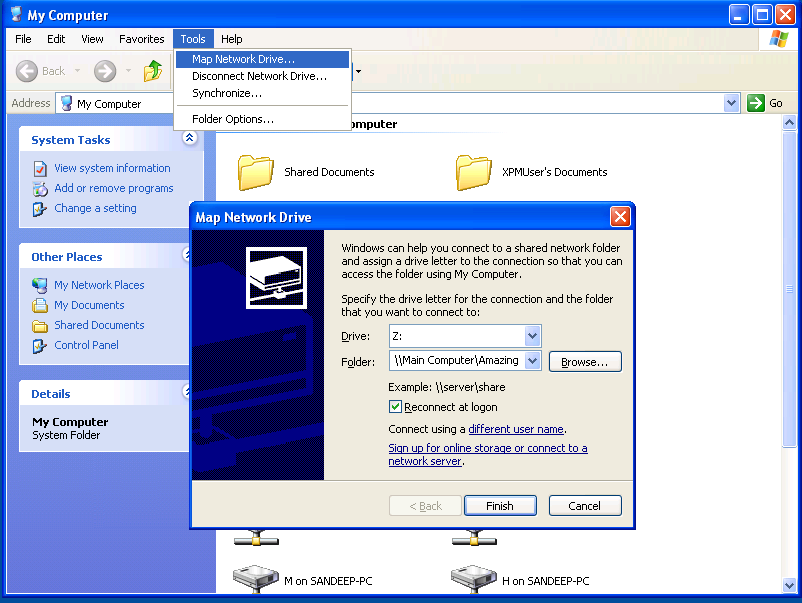The image size is (802, 603).
Task: Click My Network Places icon in sidebar
Action: [40, 285]
